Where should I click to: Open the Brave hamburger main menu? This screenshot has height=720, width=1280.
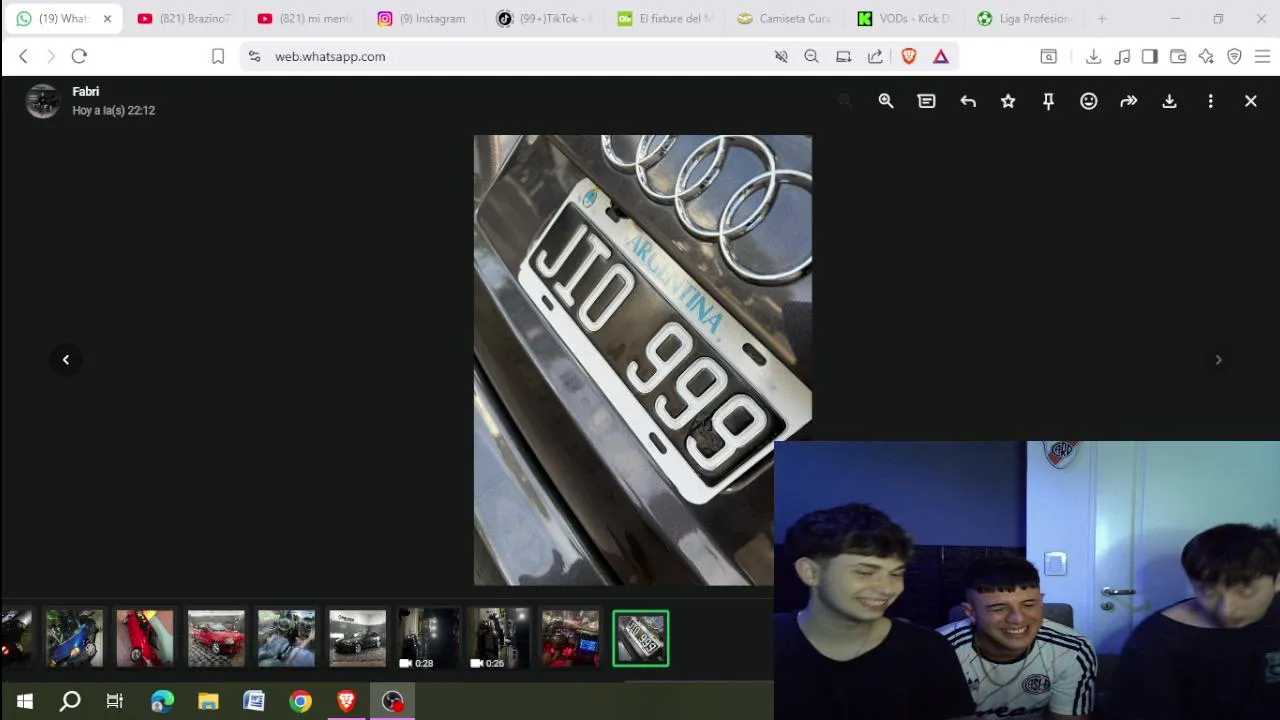coord(1262,57)
